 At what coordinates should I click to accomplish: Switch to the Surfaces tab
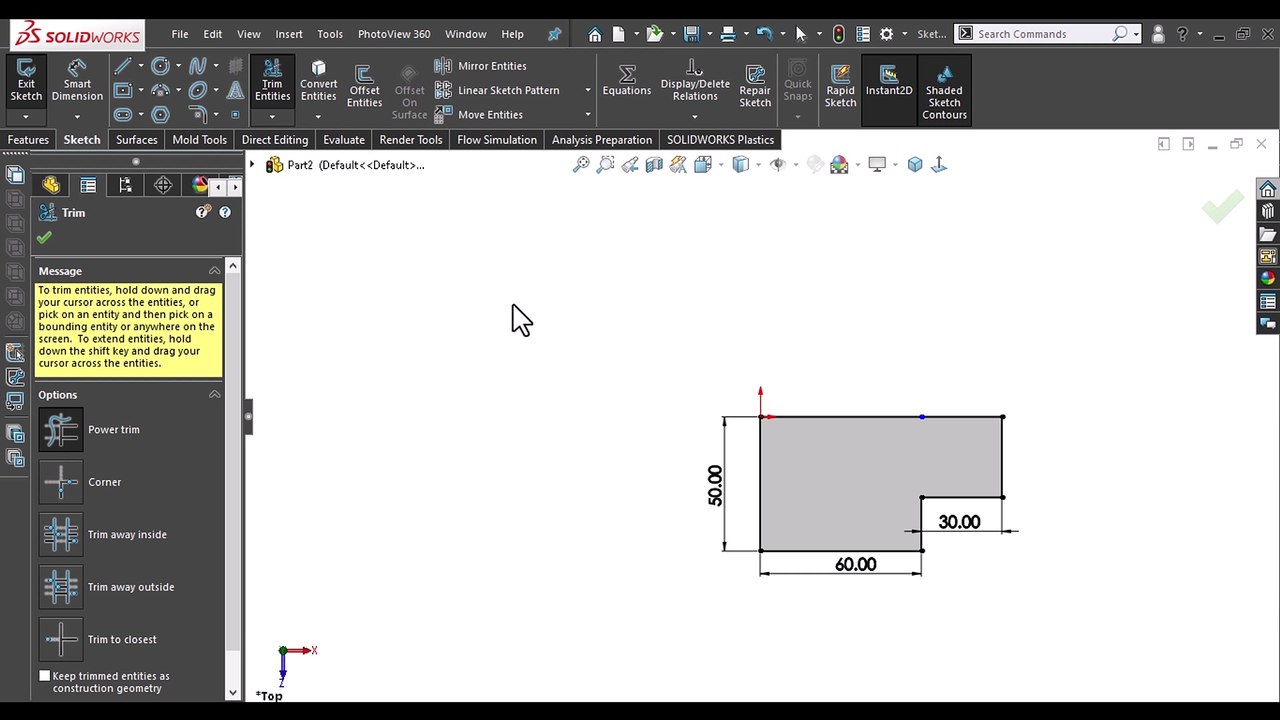coord(137,140)
